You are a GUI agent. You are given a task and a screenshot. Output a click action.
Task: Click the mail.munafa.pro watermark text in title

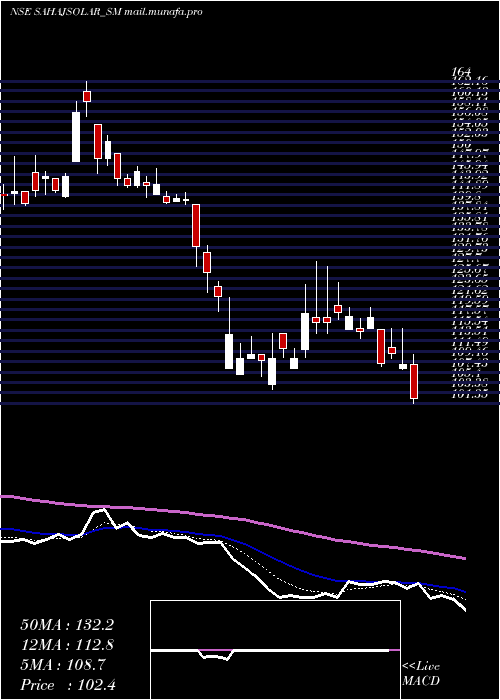pos(163,12)
